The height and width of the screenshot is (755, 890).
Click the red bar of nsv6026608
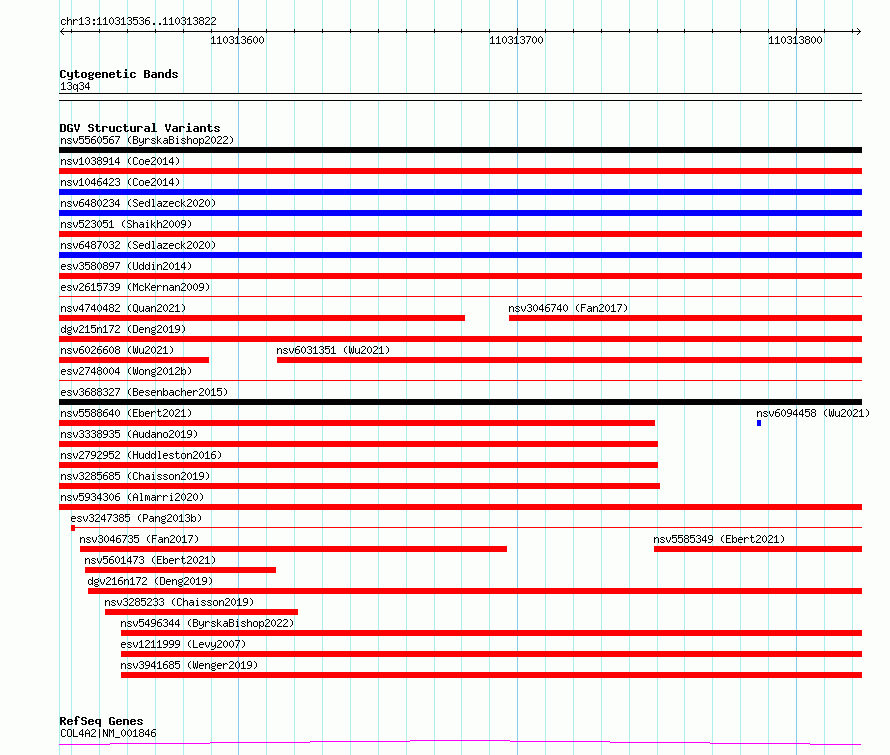tap(134, 360)
